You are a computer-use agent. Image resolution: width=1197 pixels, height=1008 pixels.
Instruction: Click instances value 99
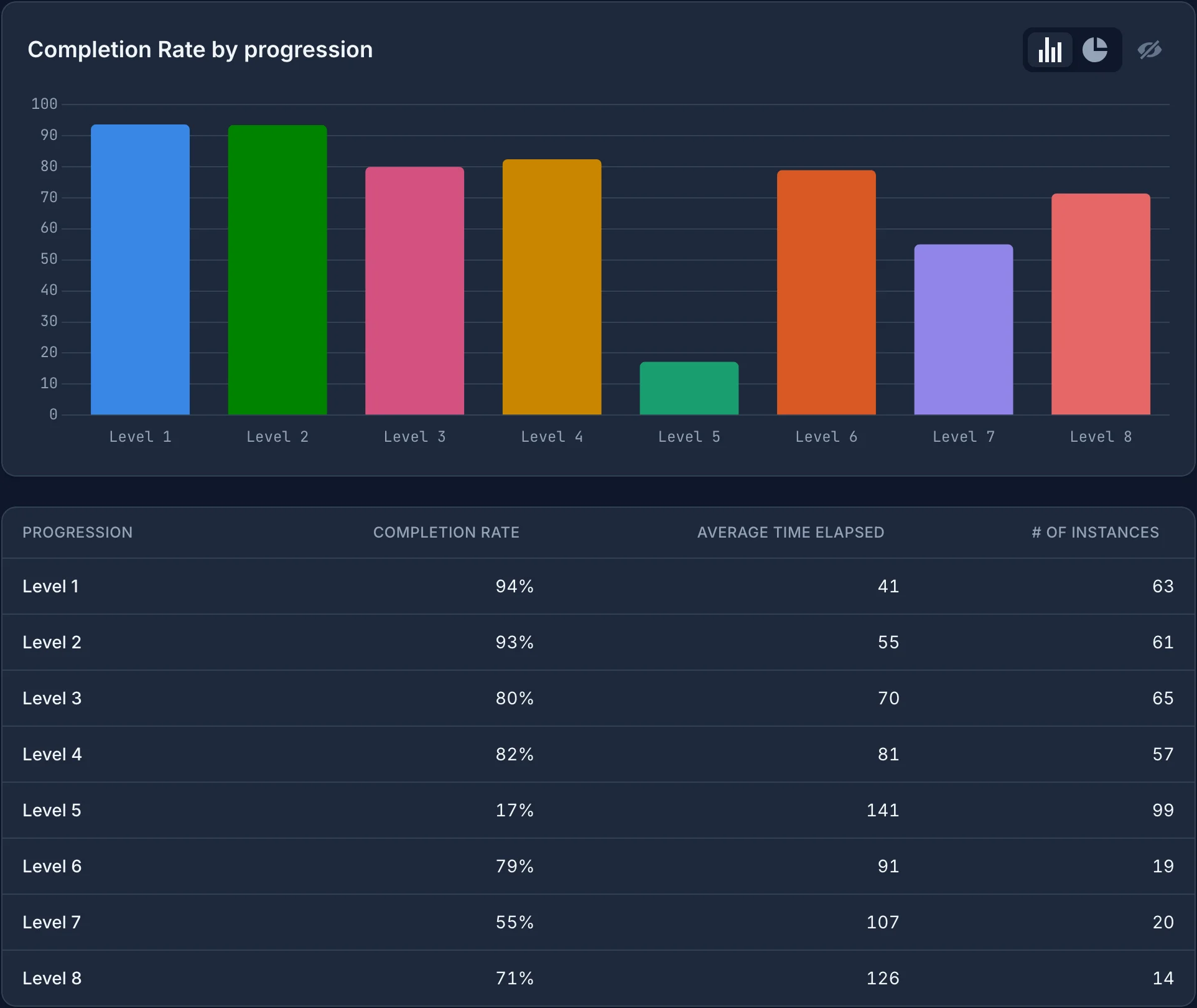pos(1163,810)
